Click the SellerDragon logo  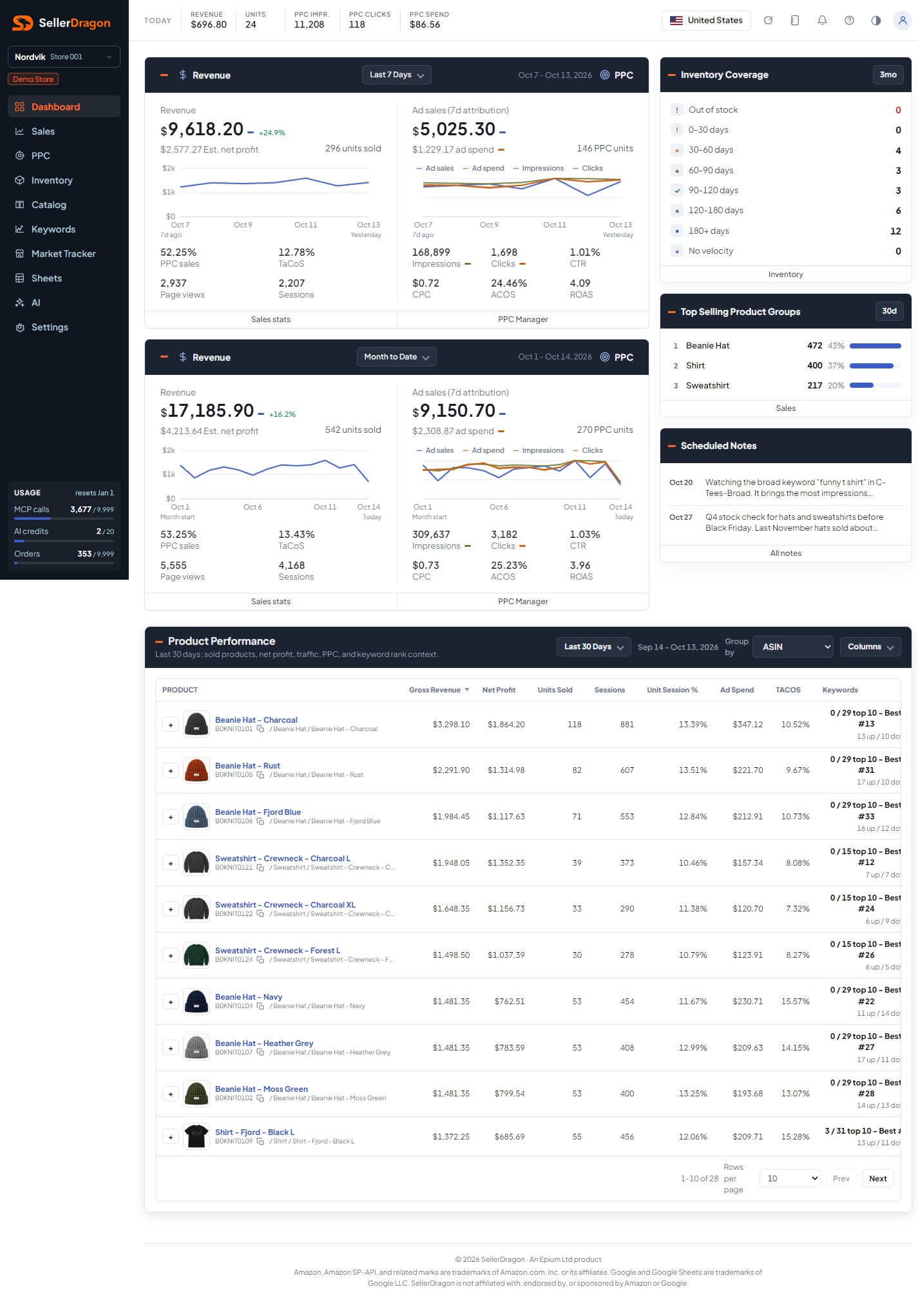(x=62, y=23)
